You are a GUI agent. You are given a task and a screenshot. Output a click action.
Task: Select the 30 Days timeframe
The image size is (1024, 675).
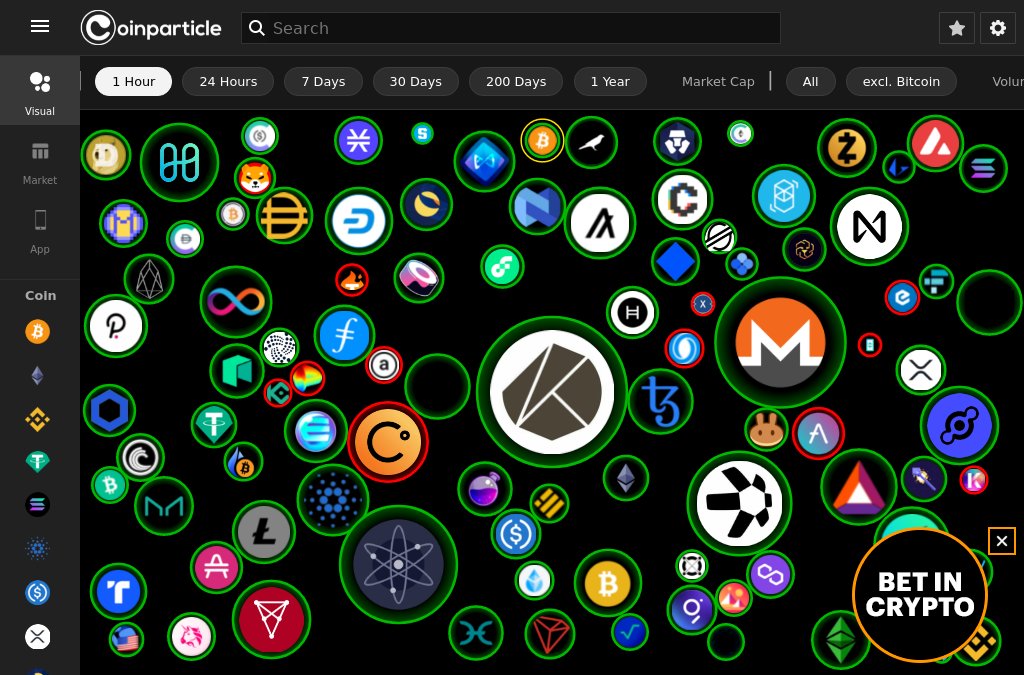[415, 82]
